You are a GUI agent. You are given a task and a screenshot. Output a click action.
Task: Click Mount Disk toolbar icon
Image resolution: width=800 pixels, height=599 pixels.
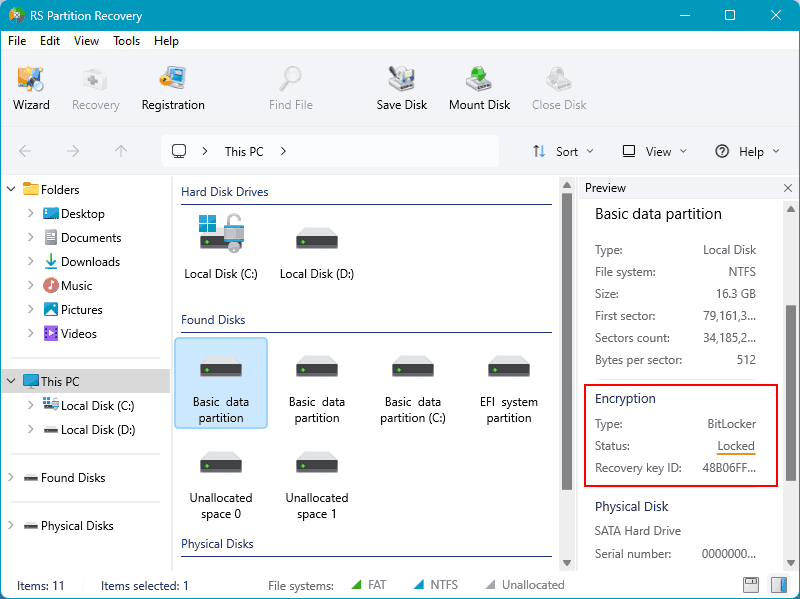click(x=479, y=88)
